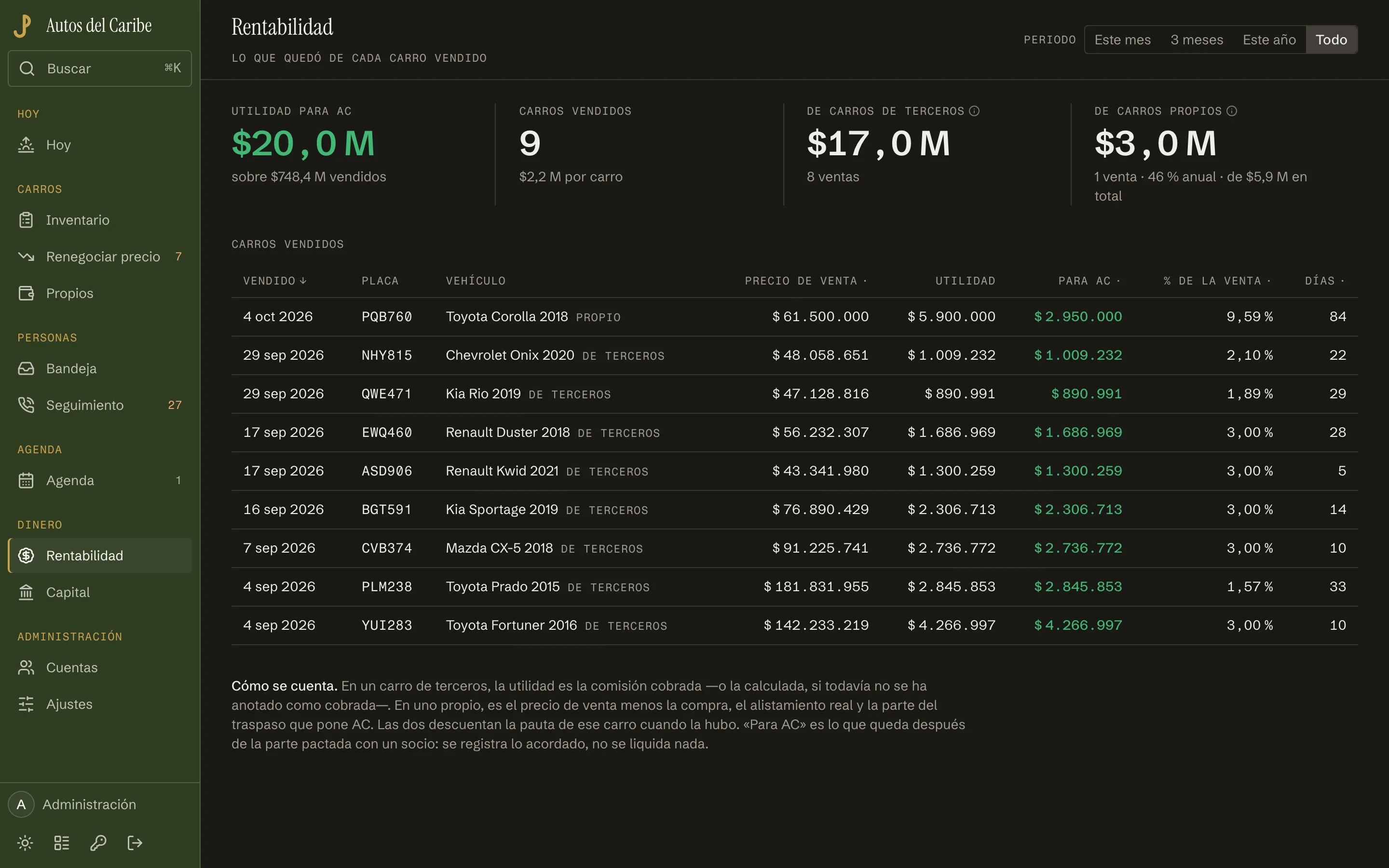Click the $76.890.429 sale price
This screenshot has height=868, width=1389.
[x=820, y=509]
